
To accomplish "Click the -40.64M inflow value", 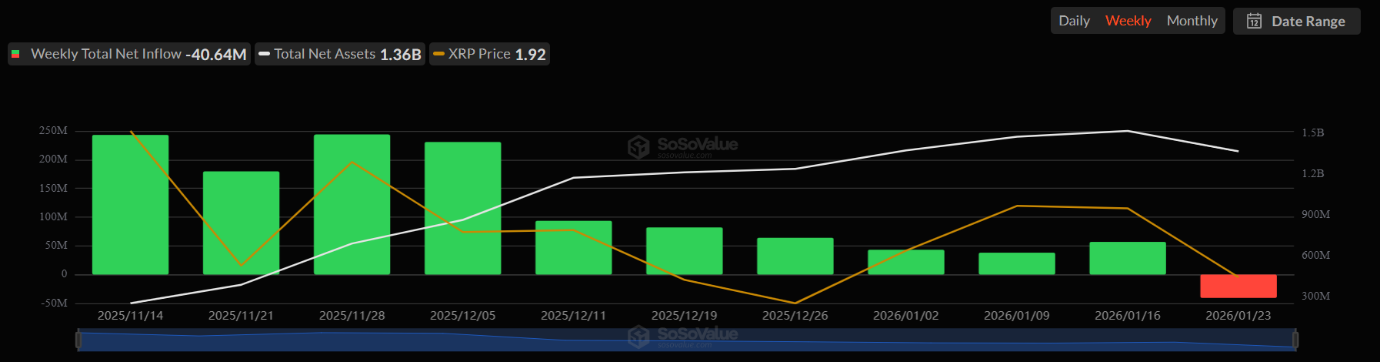I will pos(216,54).
